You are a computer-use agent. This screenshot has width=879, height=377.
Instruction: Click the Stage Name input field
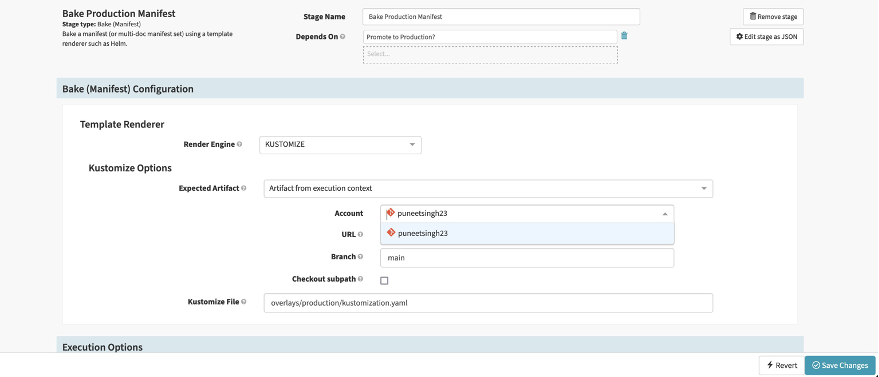[x=501, y=17]
